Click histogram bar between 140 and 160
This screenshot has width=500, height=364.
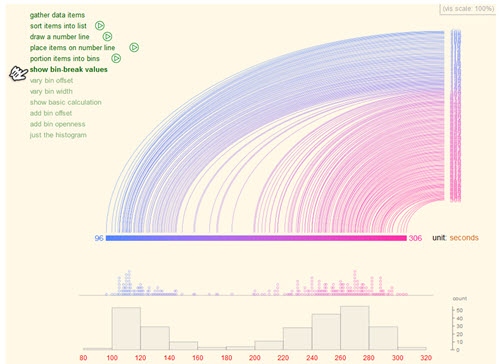pos(183,345)
